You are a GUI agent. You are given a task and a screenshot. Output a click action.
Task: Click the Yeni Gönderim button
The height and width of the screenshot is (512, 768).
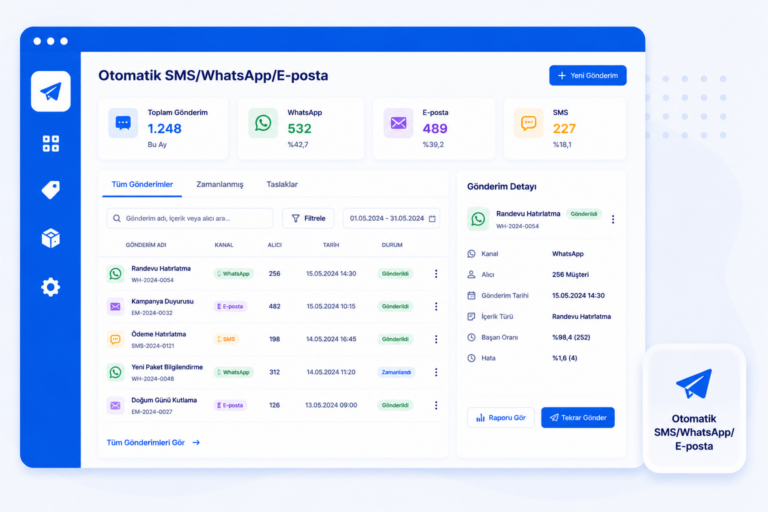[588, 75]
